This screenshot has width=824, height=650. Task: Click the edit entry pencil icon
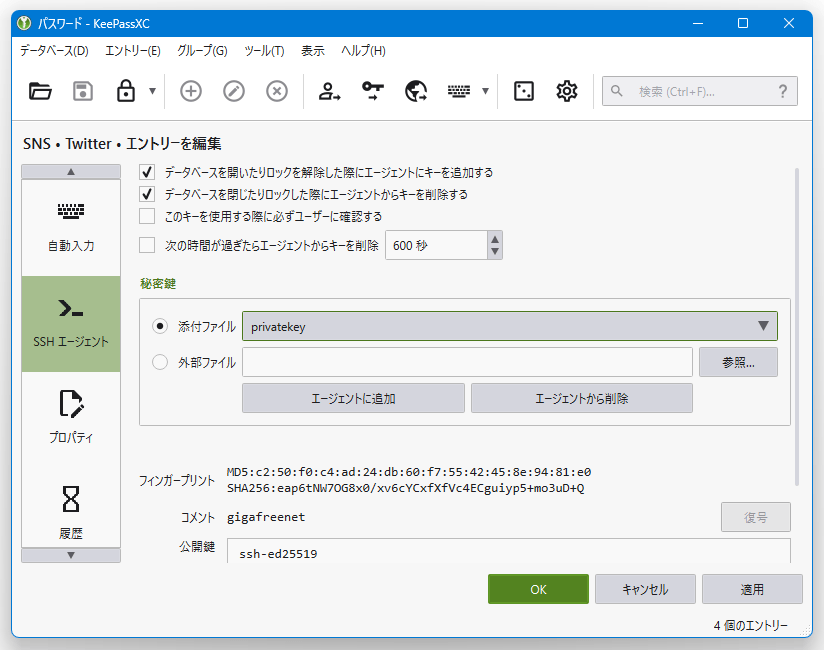pos(234,91)
